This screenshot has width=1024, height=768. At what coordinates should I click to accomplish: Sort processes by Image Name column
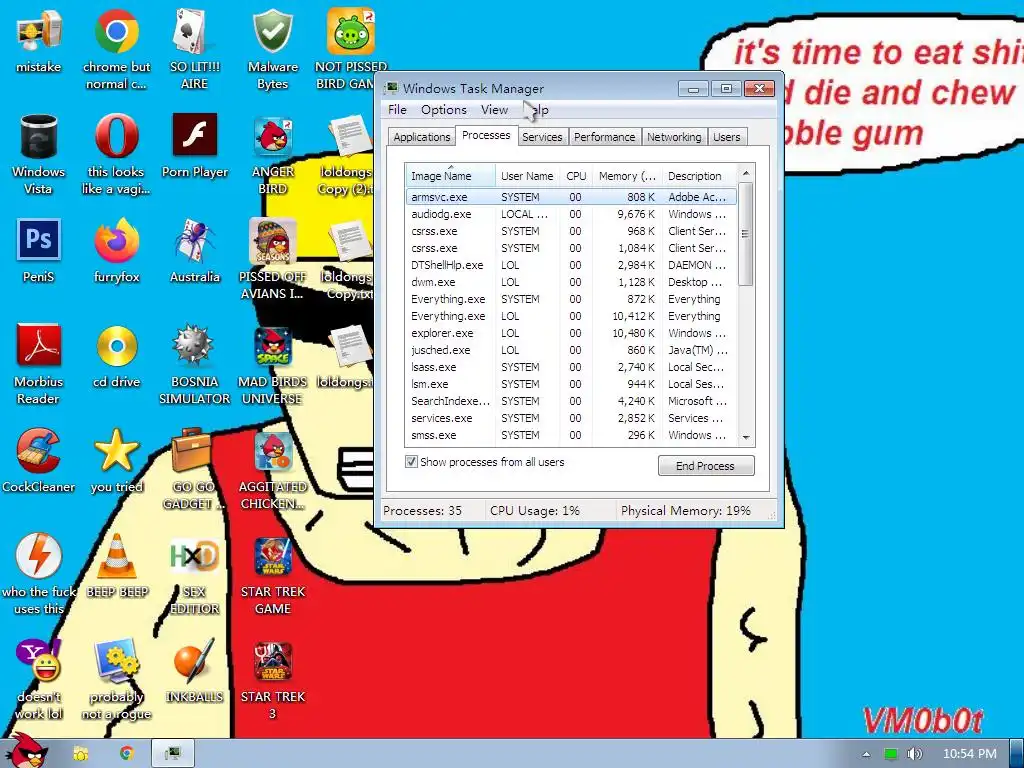coord(450,176)
